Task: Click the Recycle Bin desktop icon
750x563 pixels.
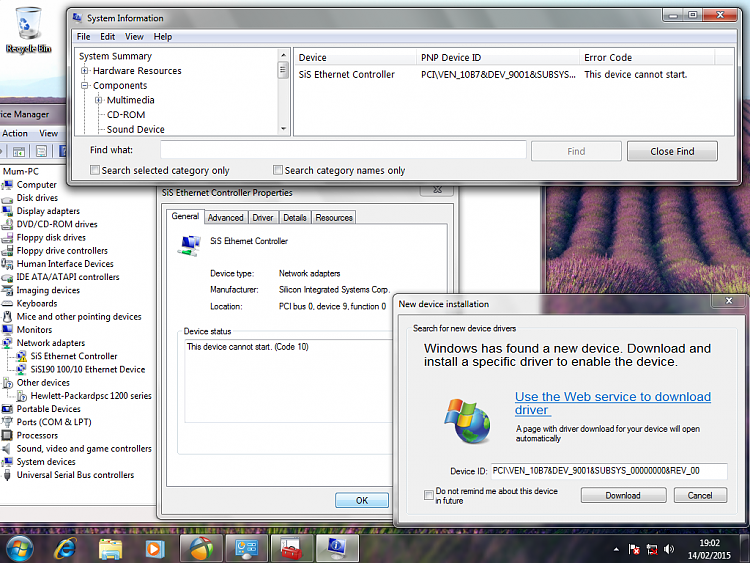Action: pos(28,30)
